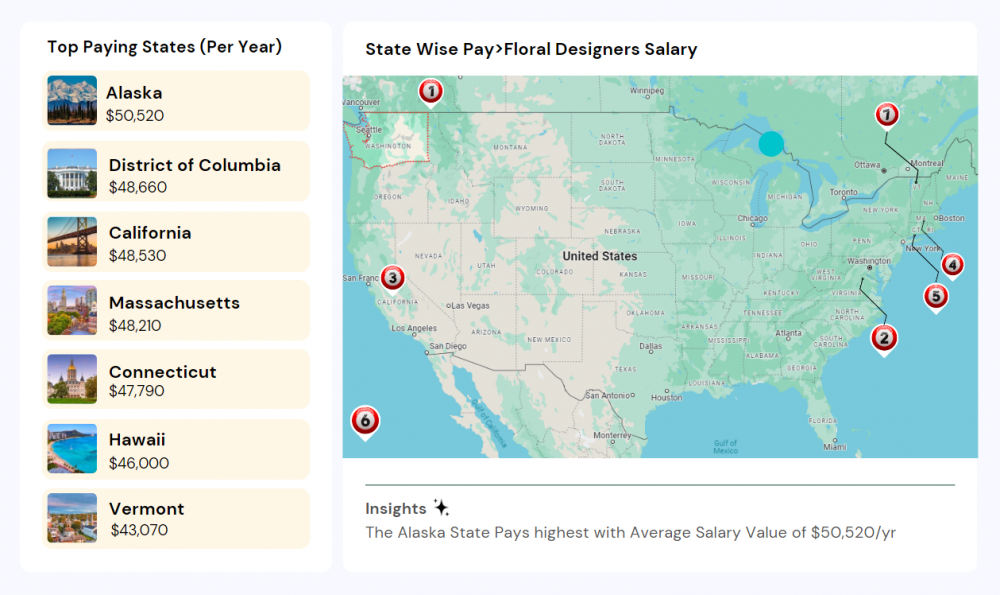Click the blue circle marker near Lake Superior
This screenshot has height=595, width=1000.
[x=770, y=143]
